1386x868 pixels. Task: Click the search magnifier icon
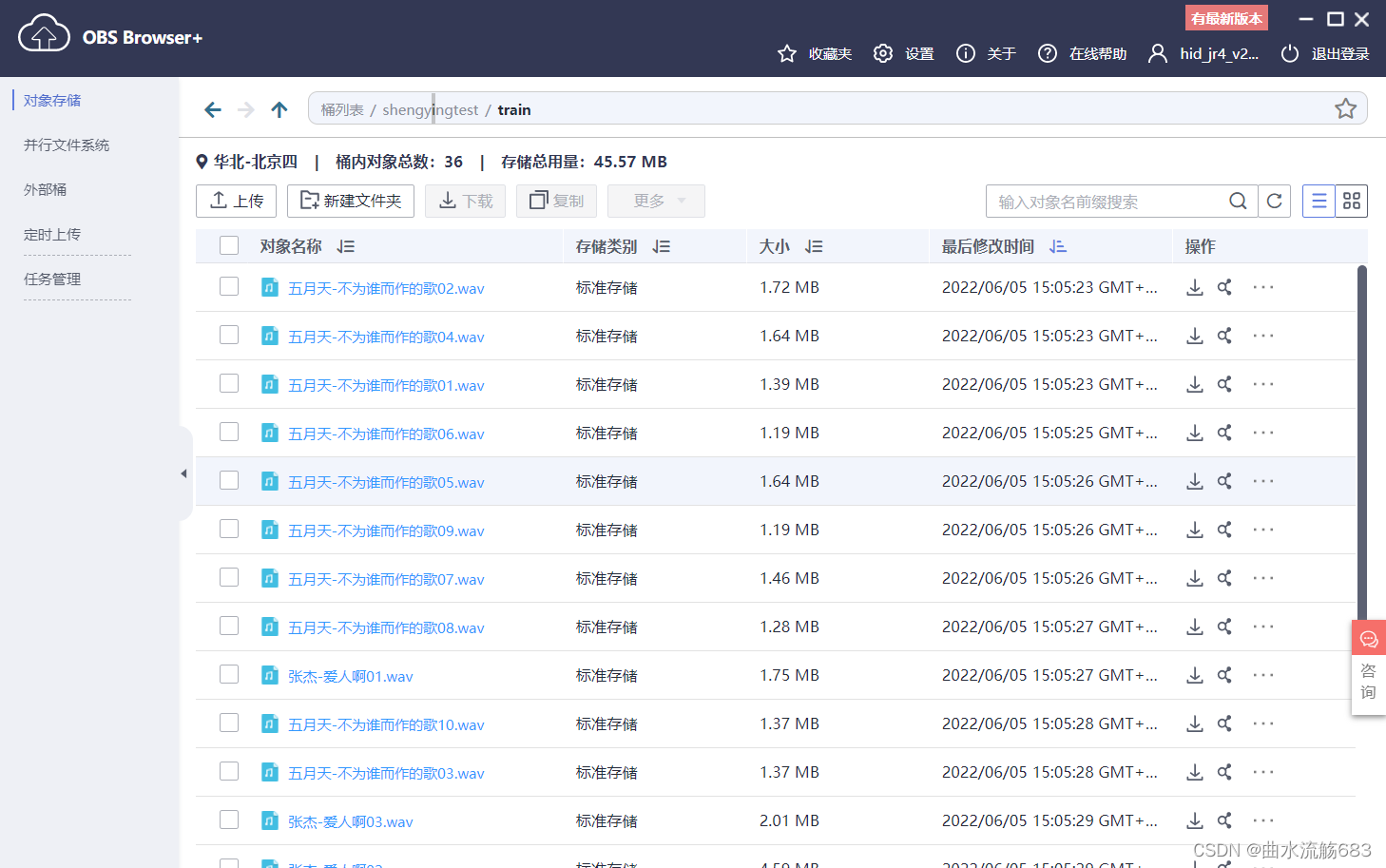coord(1238,202)
